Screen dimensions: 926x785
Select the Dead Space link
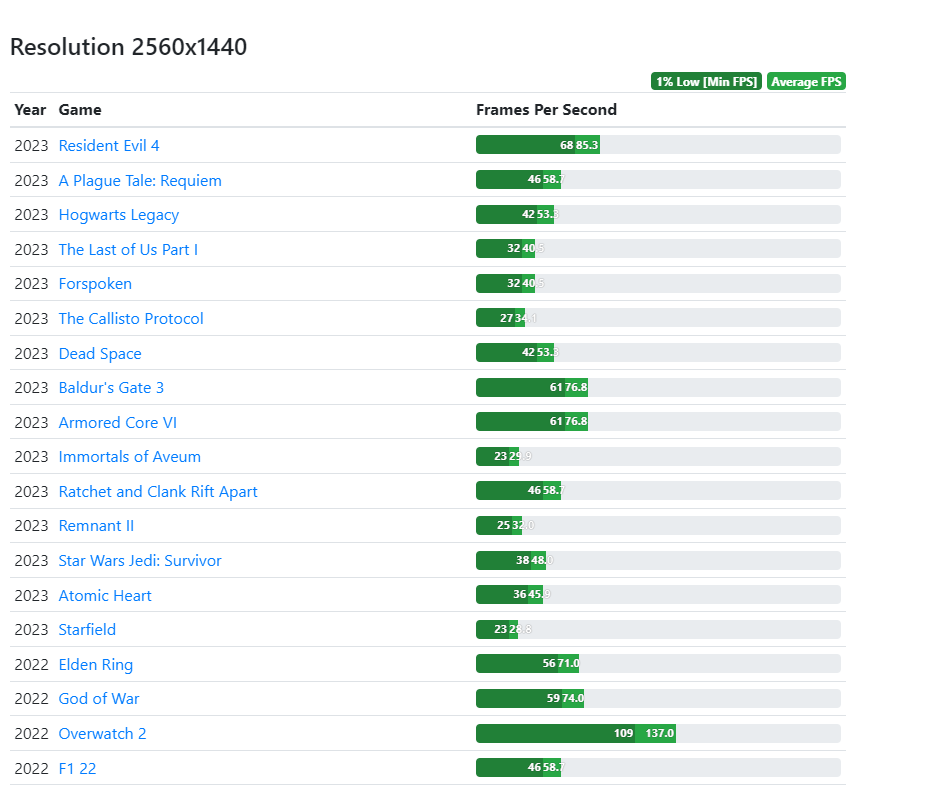pyautogui.click(x=100, y=353)
